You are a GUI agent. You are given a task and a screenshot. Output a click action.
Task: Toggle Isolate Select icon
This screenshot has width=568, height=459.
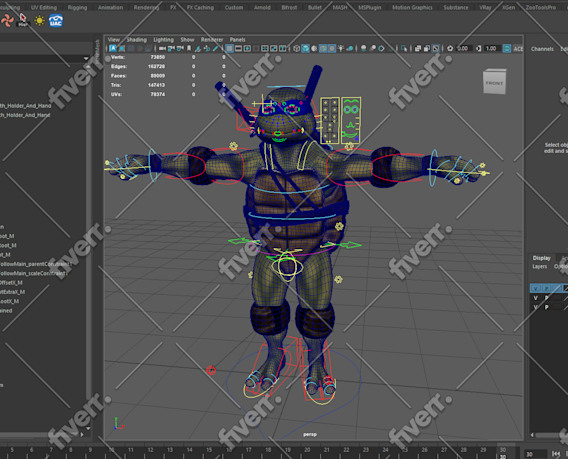coord(404,49)
